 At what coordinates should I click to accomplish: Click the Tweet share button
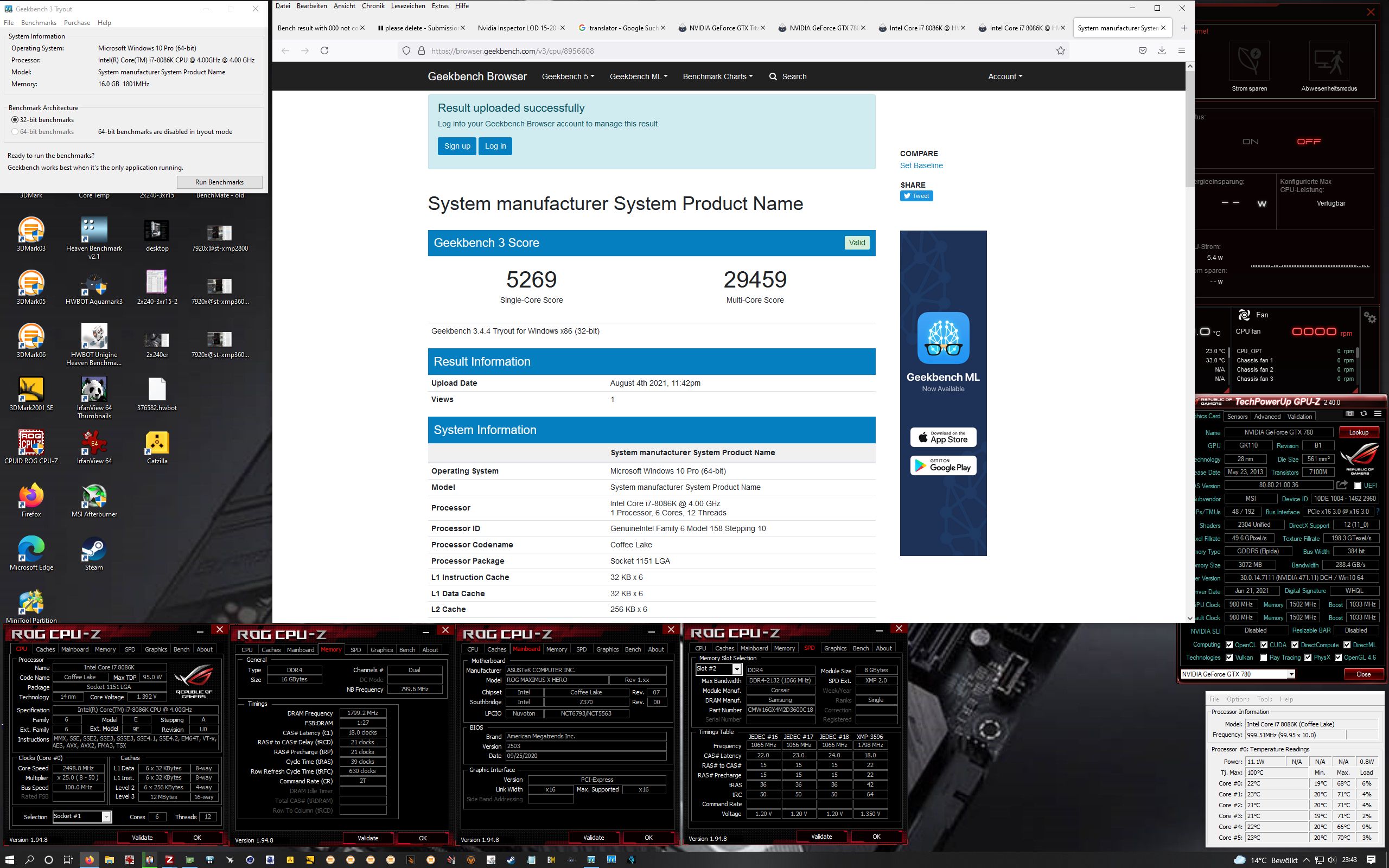(x=916, y=196)
